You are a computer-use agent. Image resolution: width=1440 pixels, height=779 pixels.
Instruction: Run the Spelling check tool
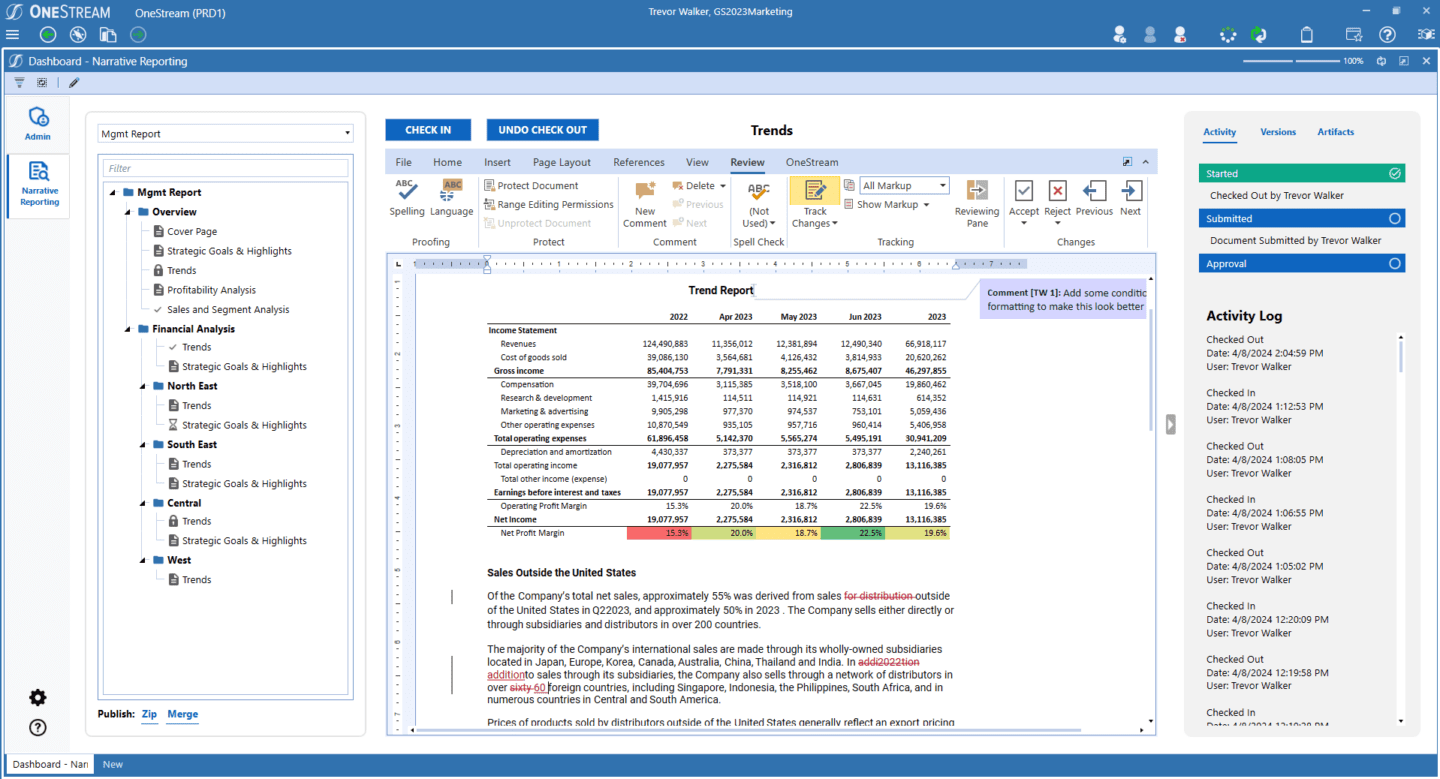pyautogui.click(x=406, y=198)
